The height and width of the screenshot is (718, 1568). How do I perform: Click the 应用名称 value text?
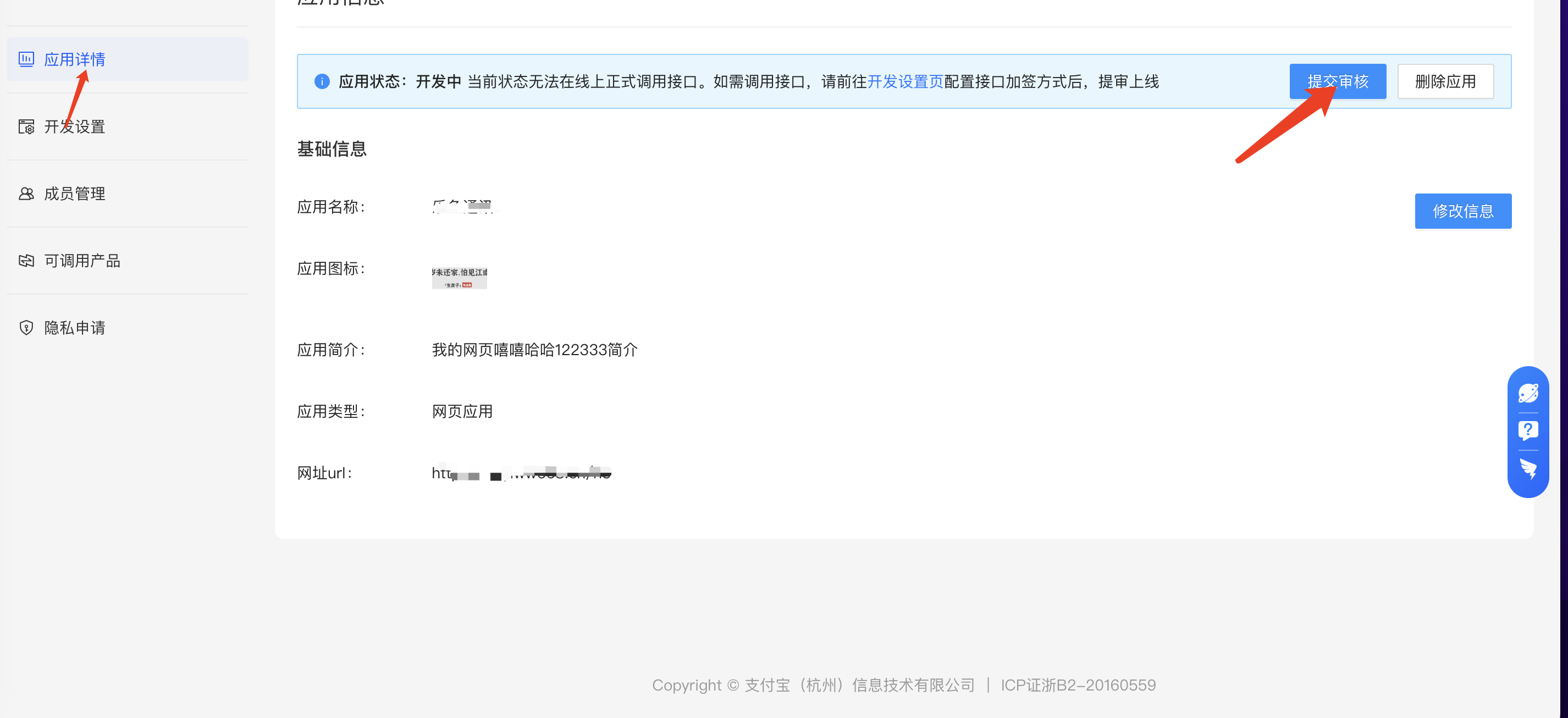462,207
